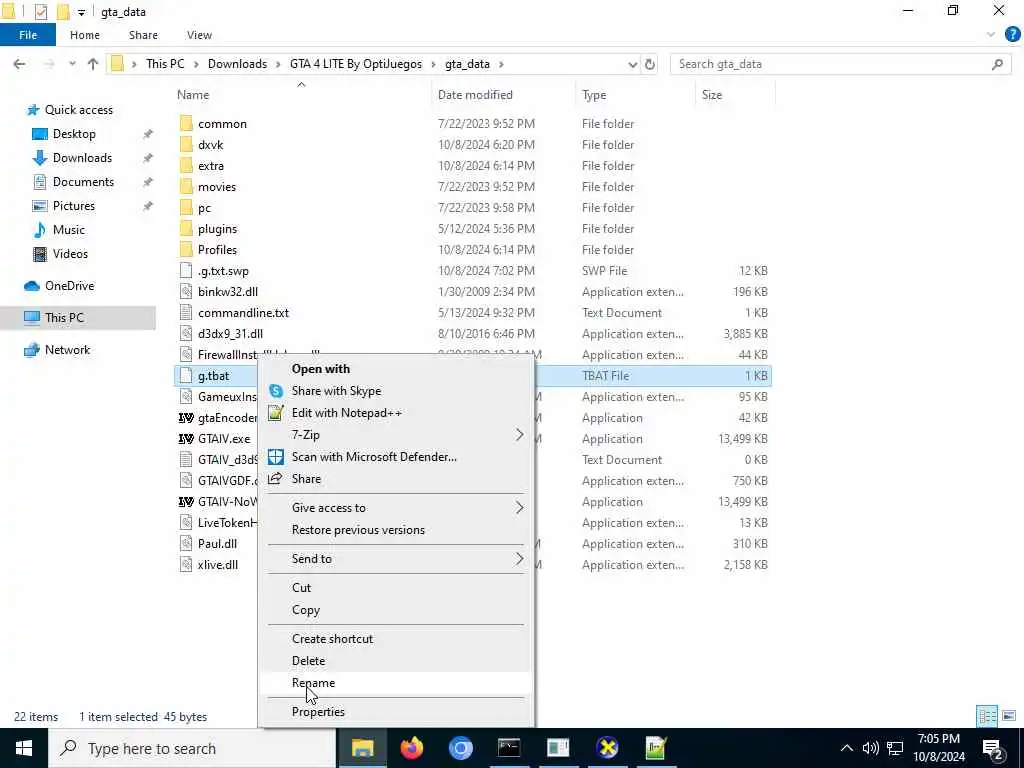
Task: Open the Windows Start menu
Action: [24, 748]
